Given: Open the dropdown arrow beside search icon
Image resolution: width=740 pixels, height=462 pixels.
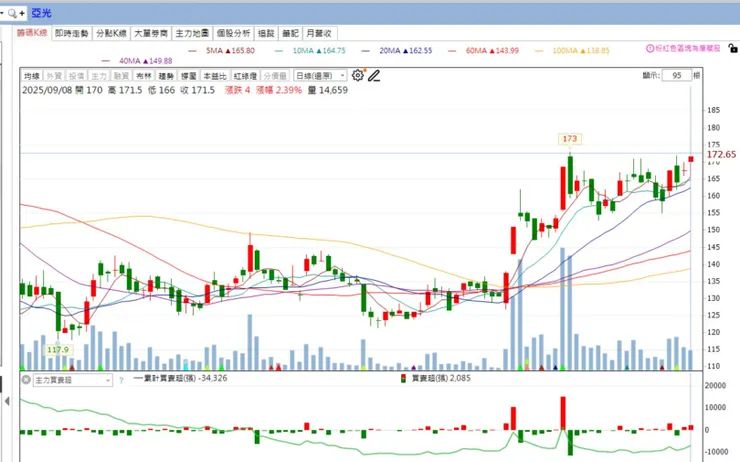Looking at the screenshot, I should pyautogui.click(x=2, y=13).
